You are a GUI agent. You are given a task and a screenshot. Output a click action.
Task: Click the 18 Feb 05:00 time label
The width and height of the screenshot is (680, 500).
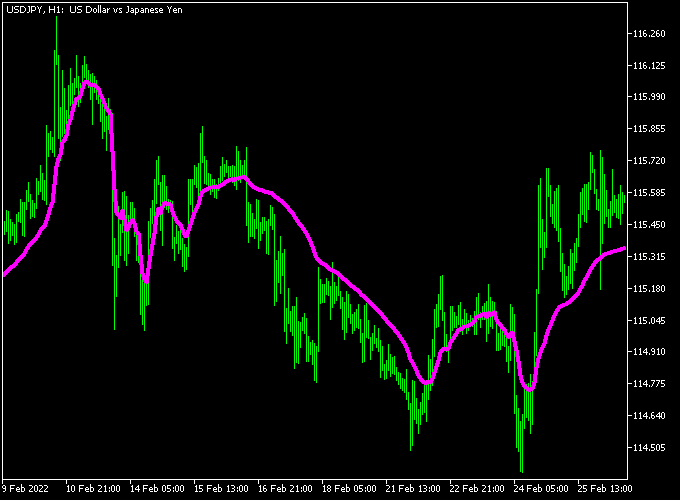[349, 489]
